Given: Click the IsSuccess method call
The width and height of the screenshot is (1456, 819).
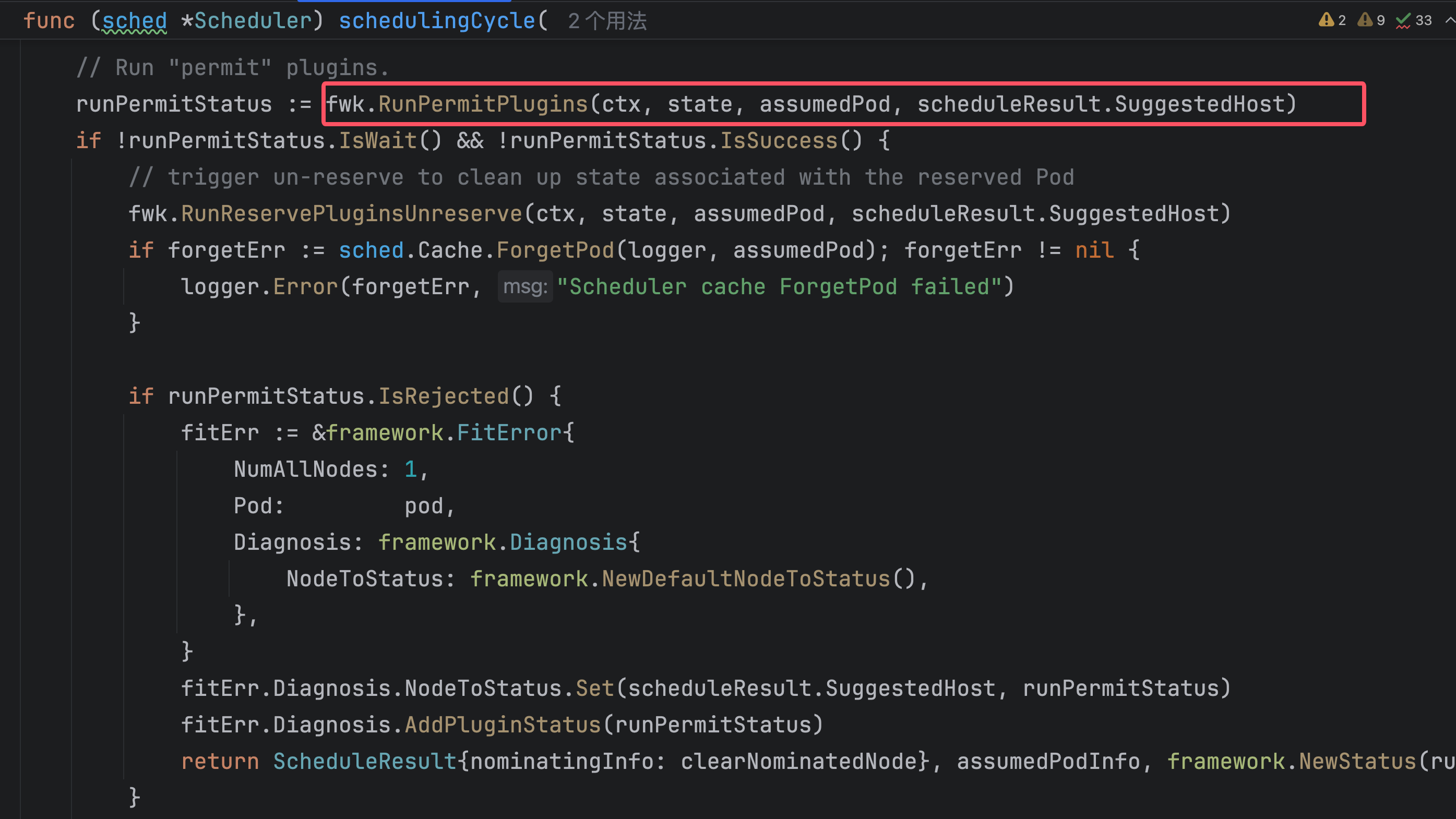Looking at the screenshot, I should pyautogui.click(x=778, y=141).
